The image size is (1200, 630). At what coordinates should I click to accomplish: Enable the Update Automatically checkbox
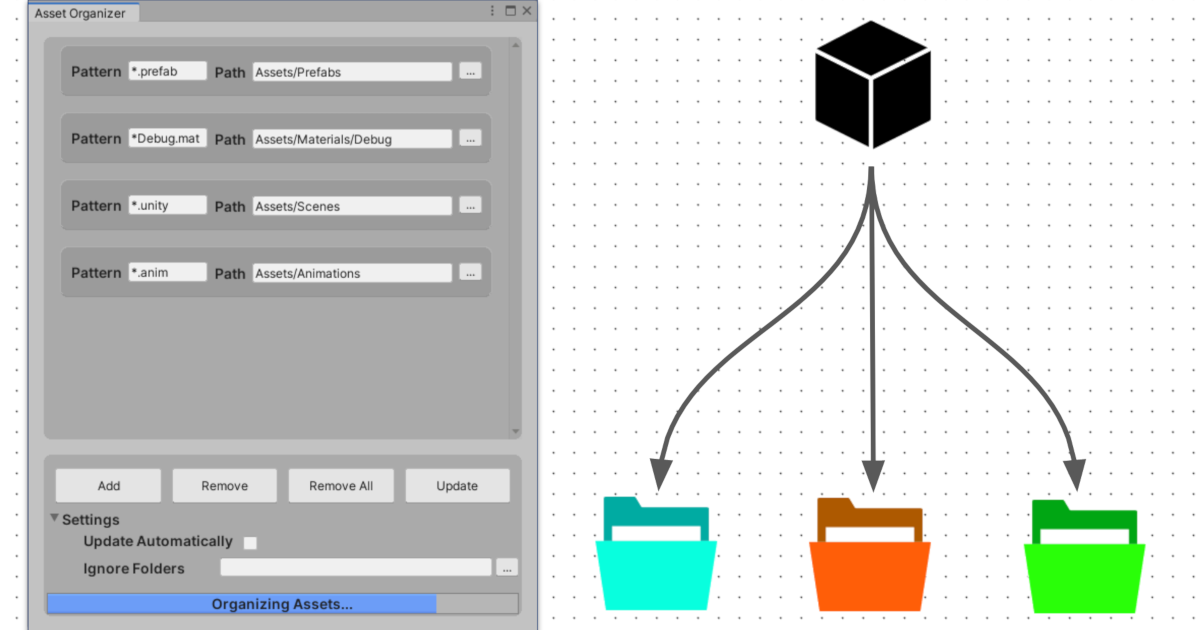click(249, 542)
